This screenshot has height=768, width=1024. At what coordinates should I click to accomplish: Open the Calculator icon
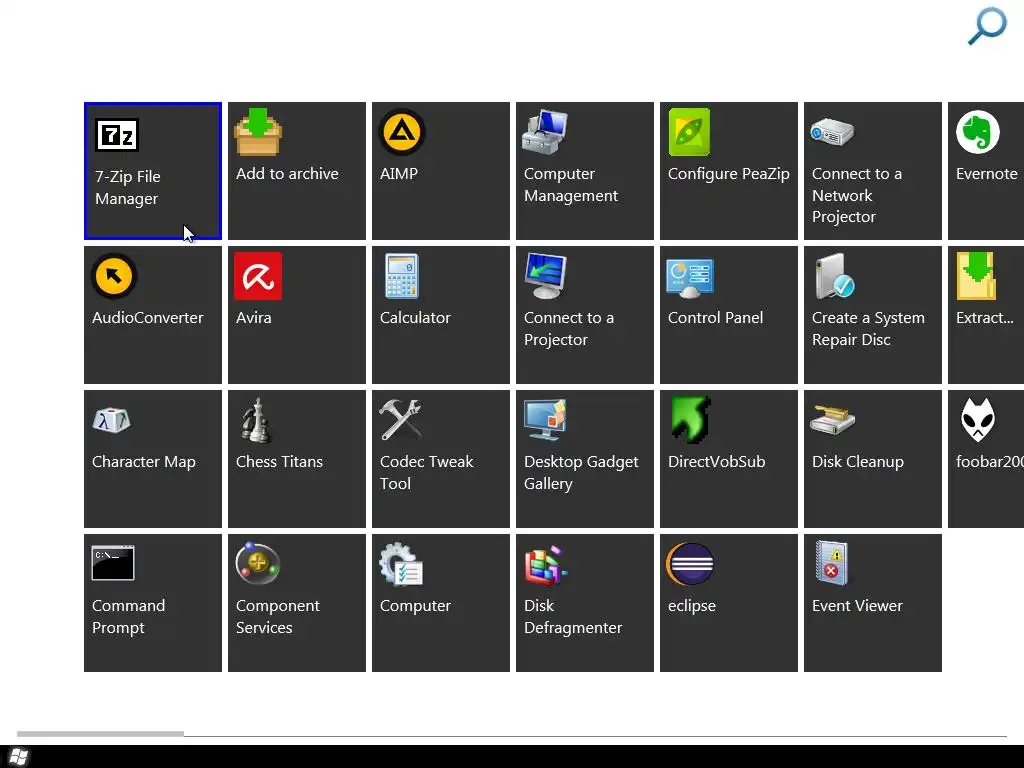(x=402, y=276)
